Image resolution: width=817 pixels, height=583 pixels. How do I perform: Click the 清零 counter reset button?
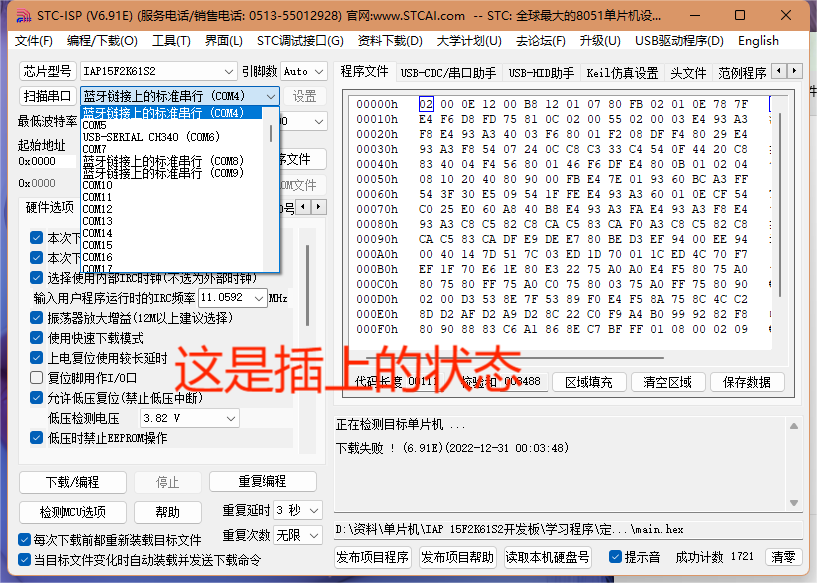click(x=783, y=557)
